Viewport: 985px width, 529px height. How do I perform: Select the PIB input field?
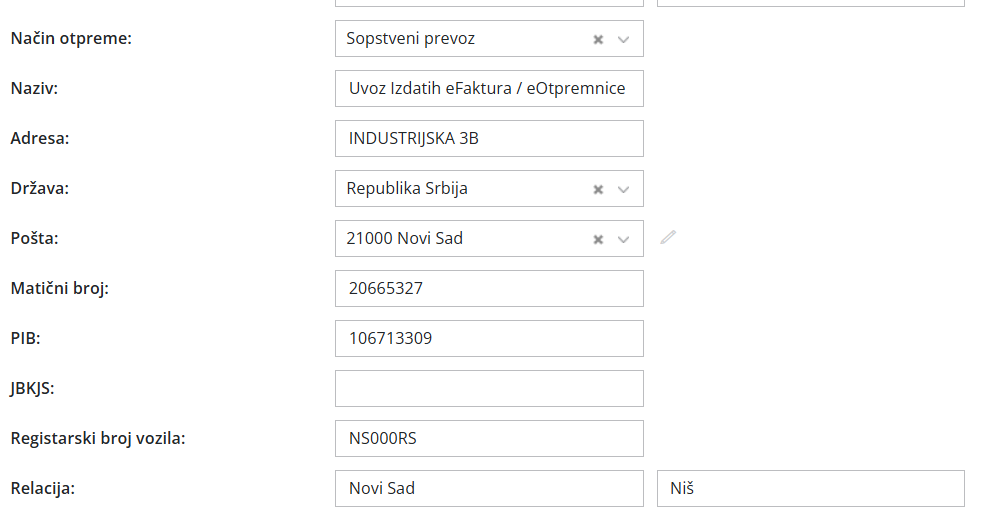(x=489, y=338)
